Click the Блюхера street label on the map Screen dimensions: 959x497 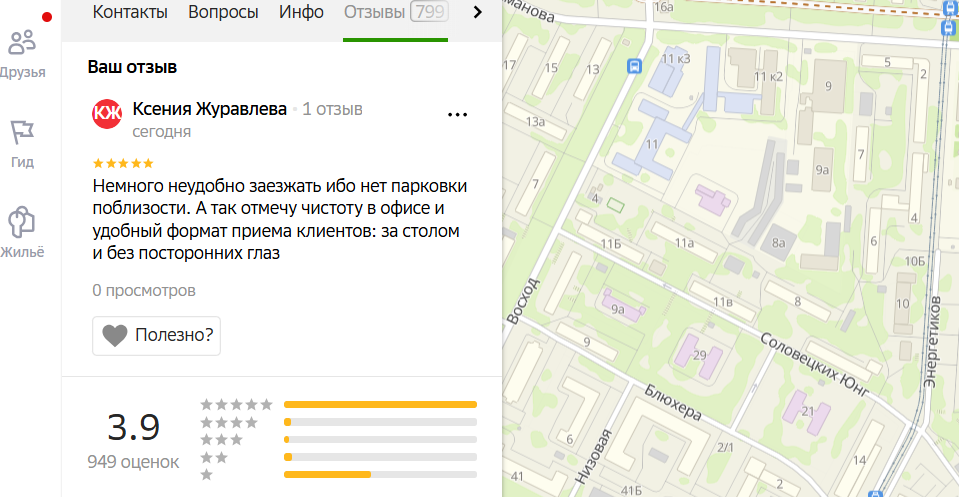click(673, 402)
